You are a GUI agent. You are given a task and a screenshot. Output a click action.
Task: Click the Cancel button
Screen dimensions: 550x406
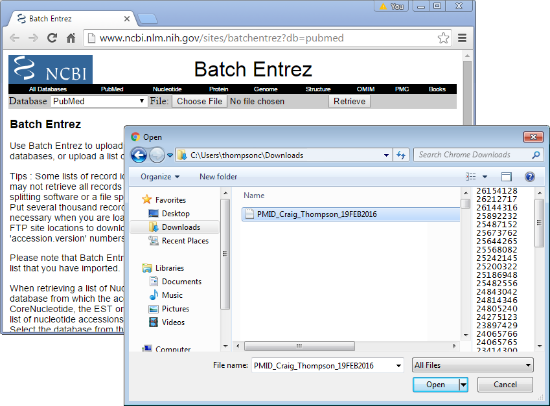(x=505, y=385)
